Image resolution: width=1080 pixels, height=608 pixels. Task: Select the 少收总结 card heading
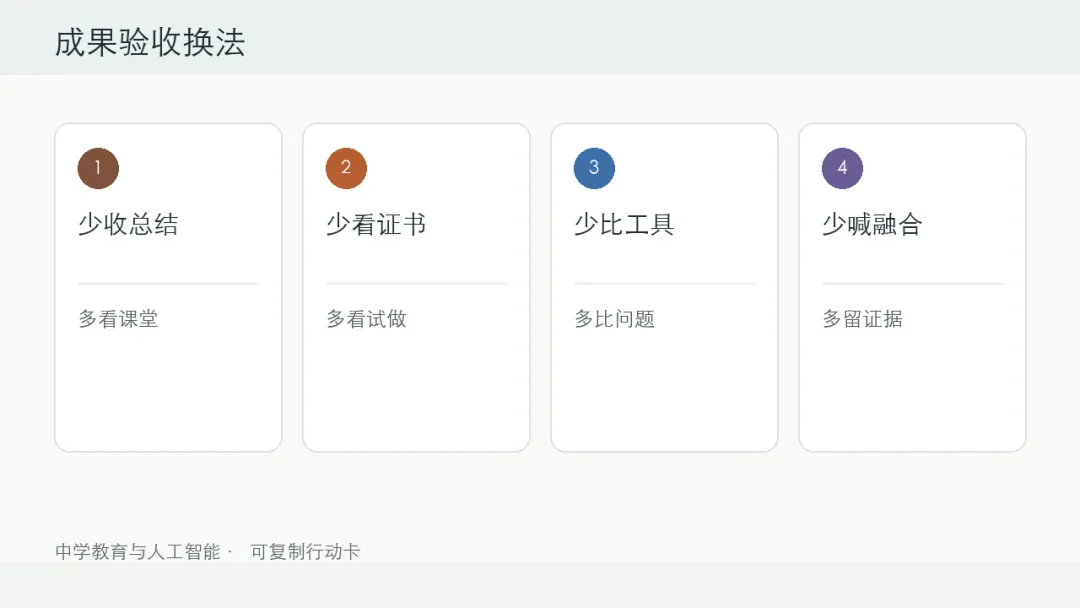point(128,224)
